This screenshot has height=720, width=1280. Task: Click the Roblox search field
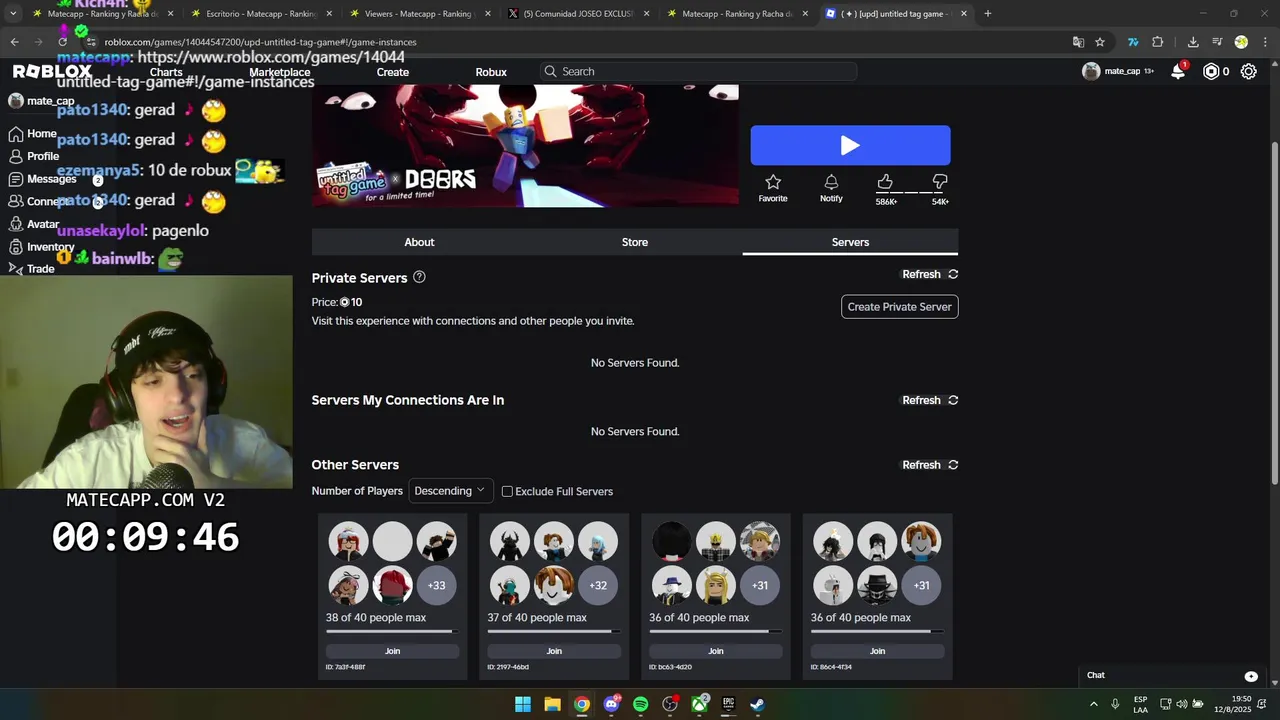tap(698, 71)
